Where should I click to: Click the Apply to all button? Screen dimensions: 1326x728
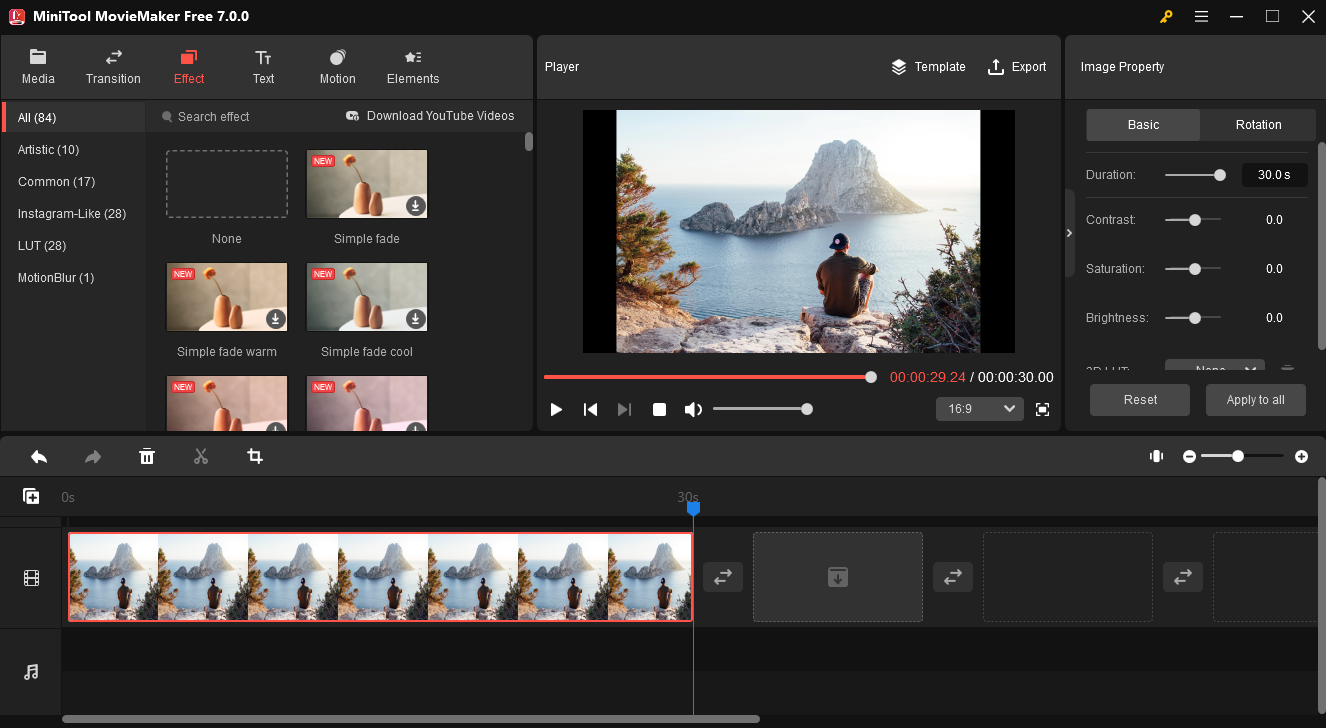1255,400
